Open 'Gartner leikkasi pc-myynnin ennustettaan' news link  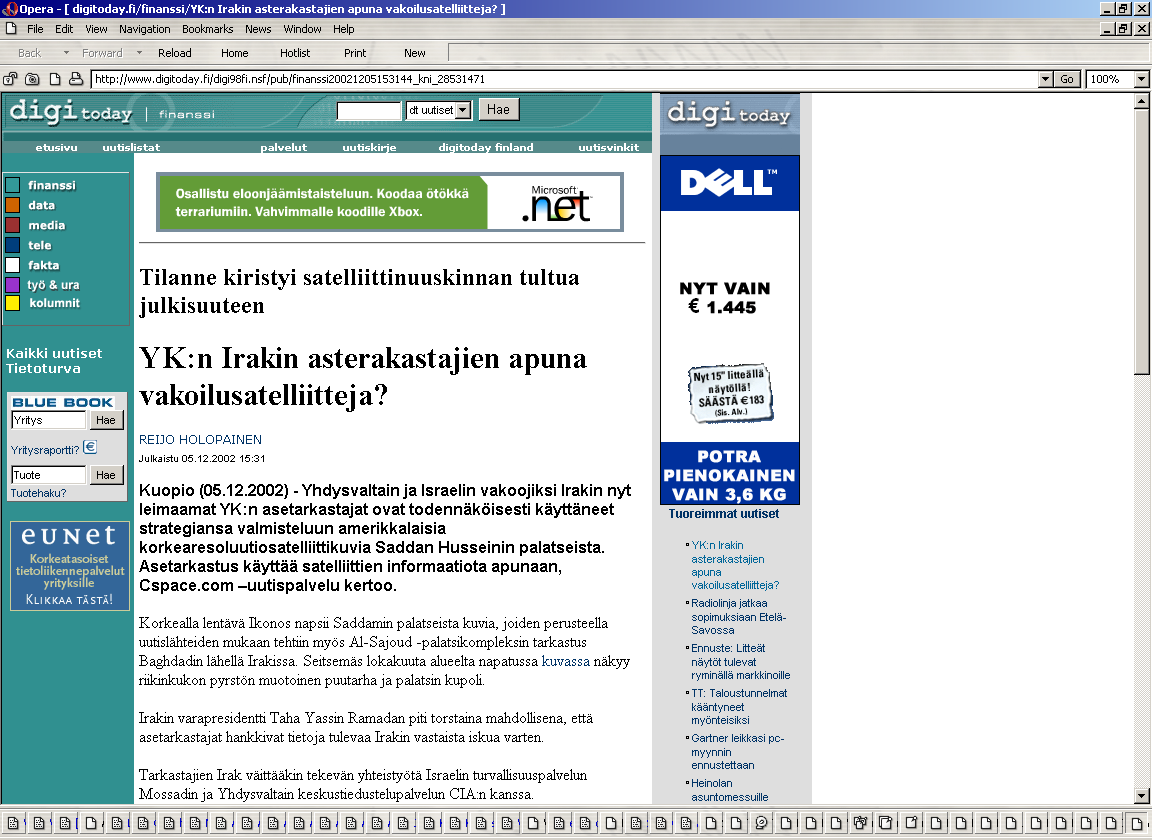point(738,752)
